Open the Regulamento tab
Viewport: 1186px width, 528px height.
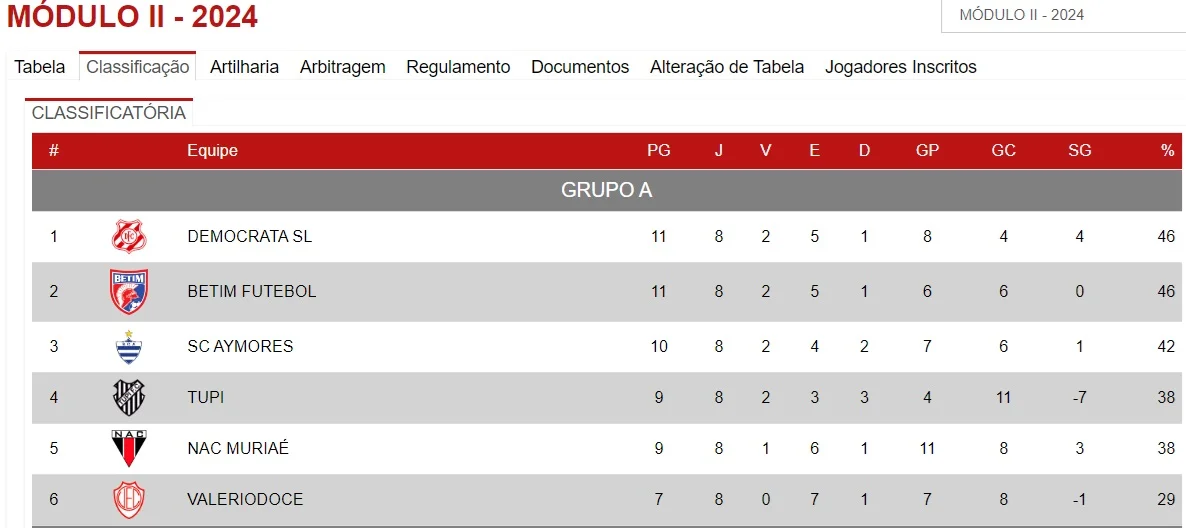[x=458, y=67]
